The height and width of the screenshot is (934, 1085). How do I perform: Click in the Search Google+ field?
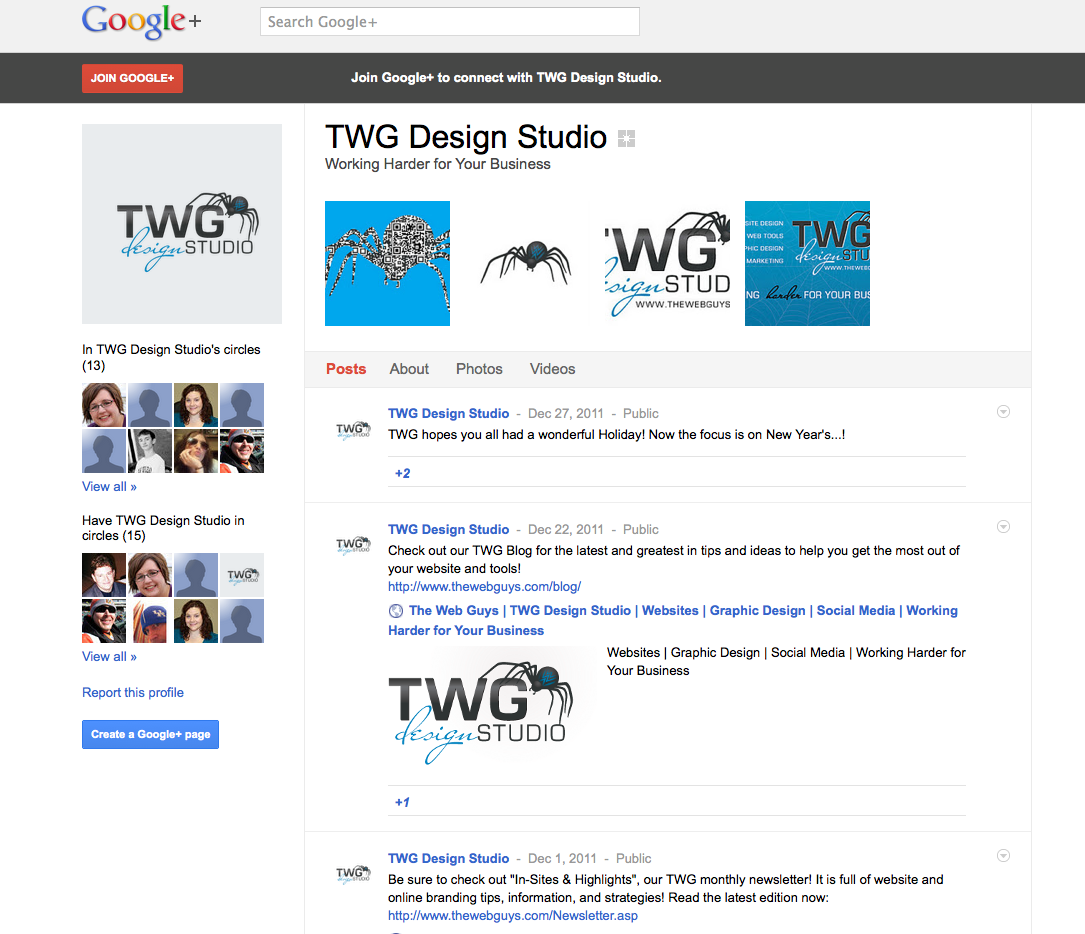(x=450, y=21)
